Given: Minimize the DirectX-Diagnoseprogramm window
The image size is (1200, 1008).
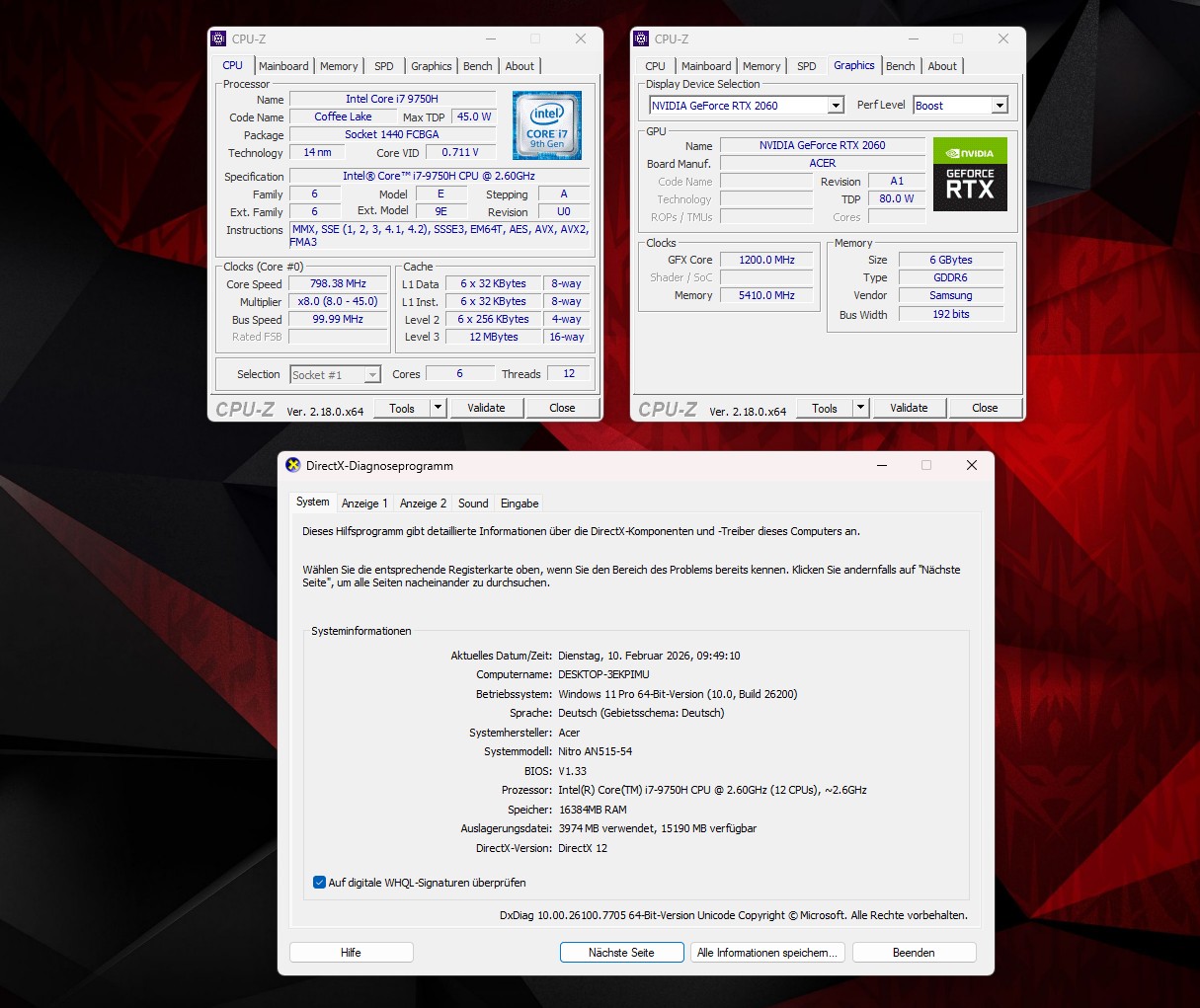Looking at the screenshot, I should pyautogui.click(x=881, y=465).
